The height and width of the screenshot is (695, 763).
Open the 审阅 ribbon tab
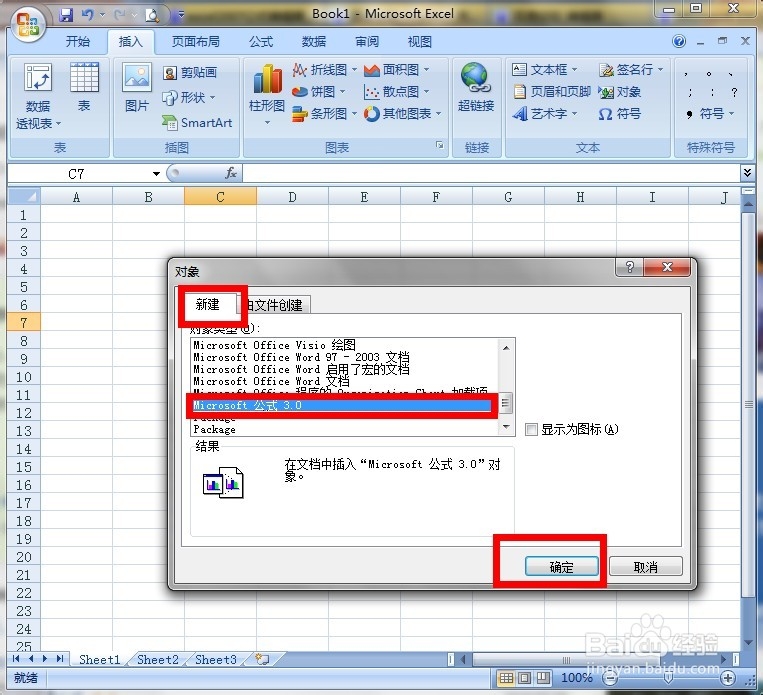click(x=366, y=42)
